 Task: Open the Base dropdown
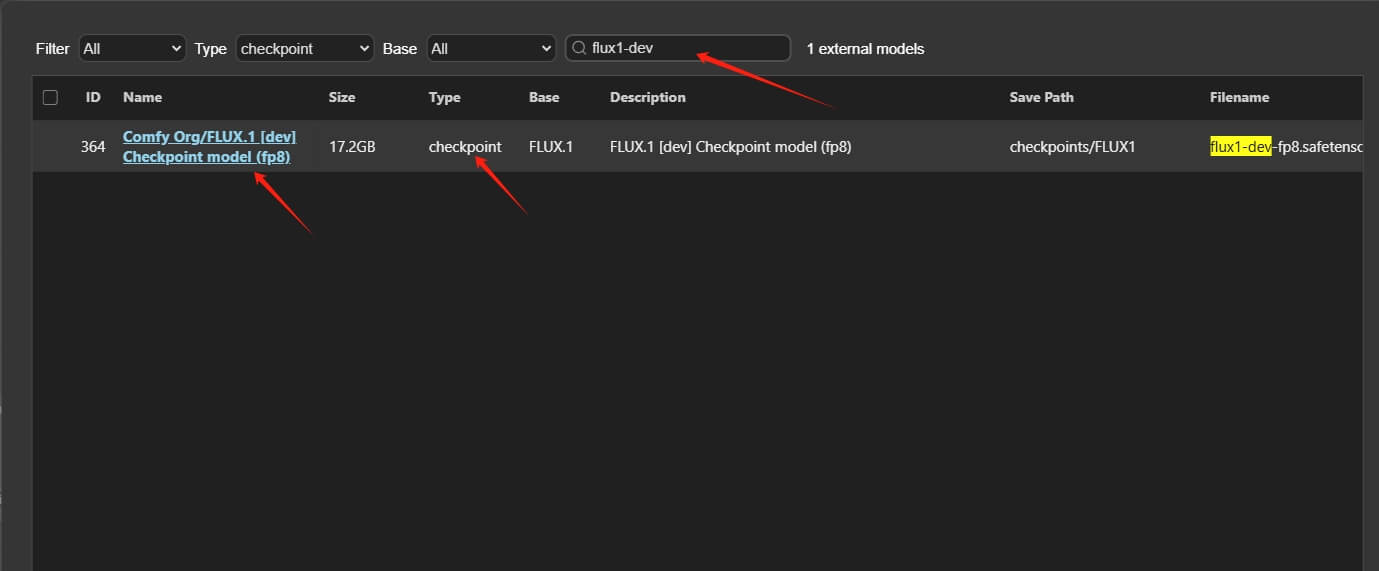(x=490, y=48)
